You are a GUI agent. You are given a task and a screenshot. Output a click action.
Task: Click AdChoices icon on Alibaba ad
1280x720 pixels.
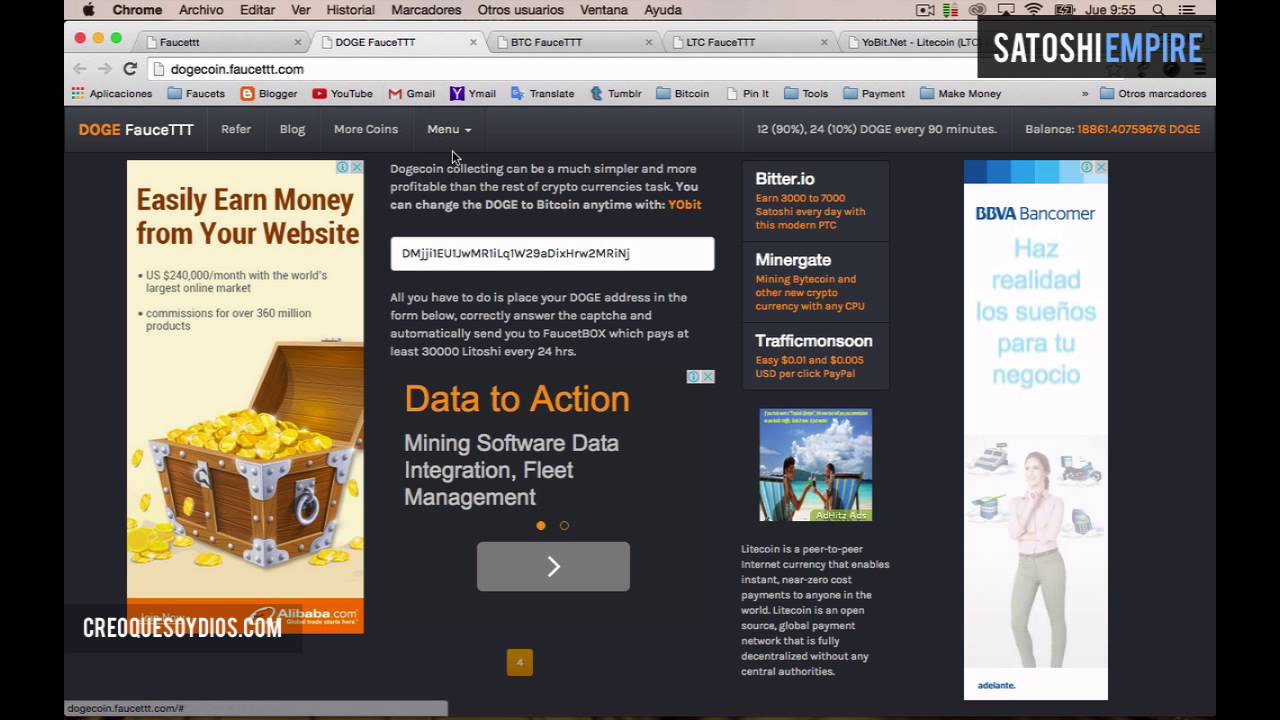coord(342,167)
